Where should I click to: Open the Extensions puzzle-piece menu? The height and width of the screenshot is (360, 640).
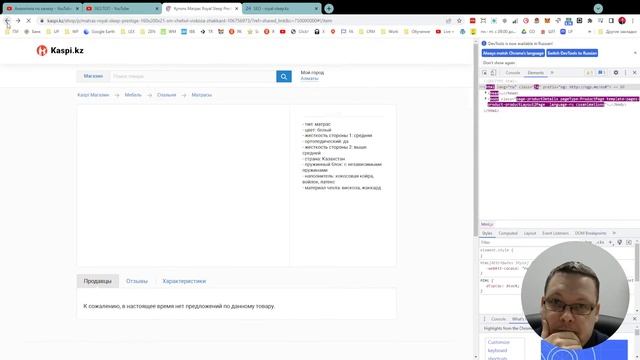point(590,20)
